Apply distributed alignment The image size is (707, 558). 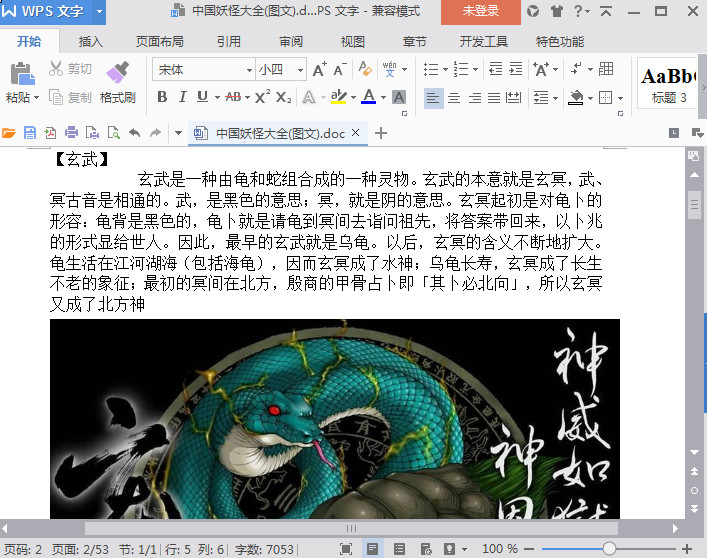pos(514,97)
